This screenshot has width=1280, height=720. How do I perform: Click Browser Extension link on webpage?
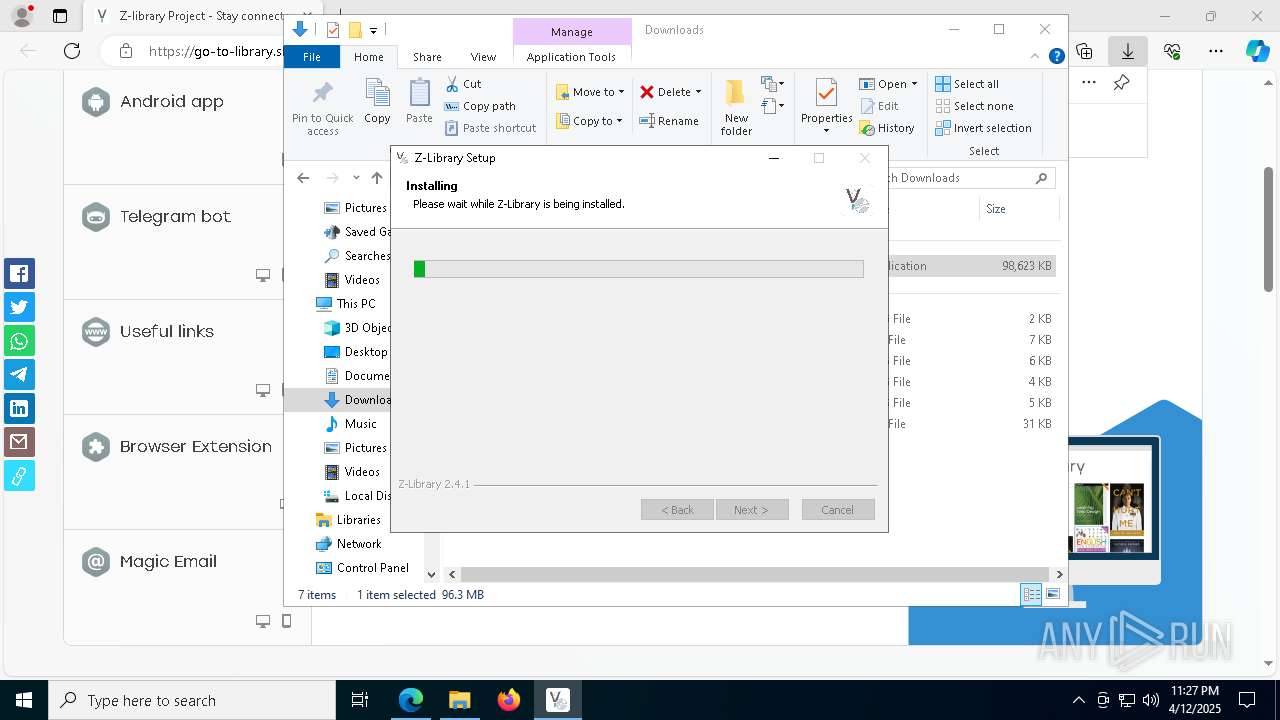click(x=196, y=446)
